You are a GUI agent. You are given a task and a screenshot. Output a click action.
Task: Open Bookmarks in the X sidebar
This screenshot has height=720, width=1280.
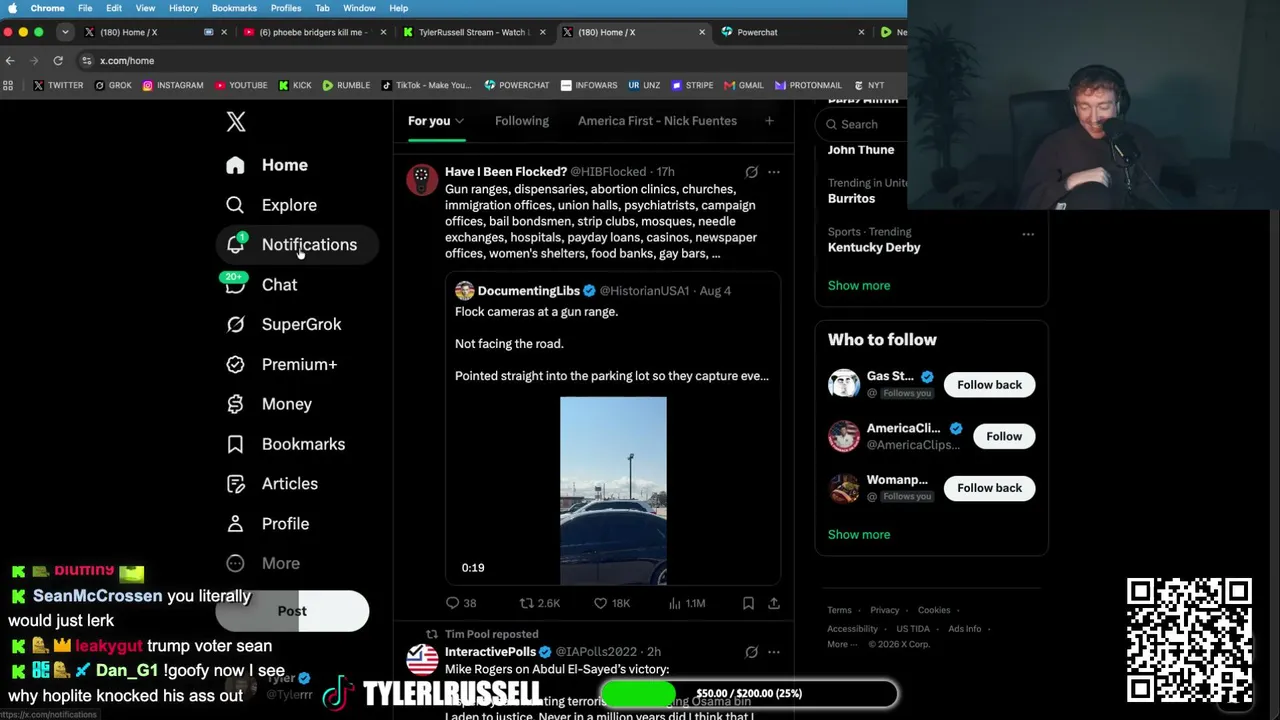click(x=285, y=444)
